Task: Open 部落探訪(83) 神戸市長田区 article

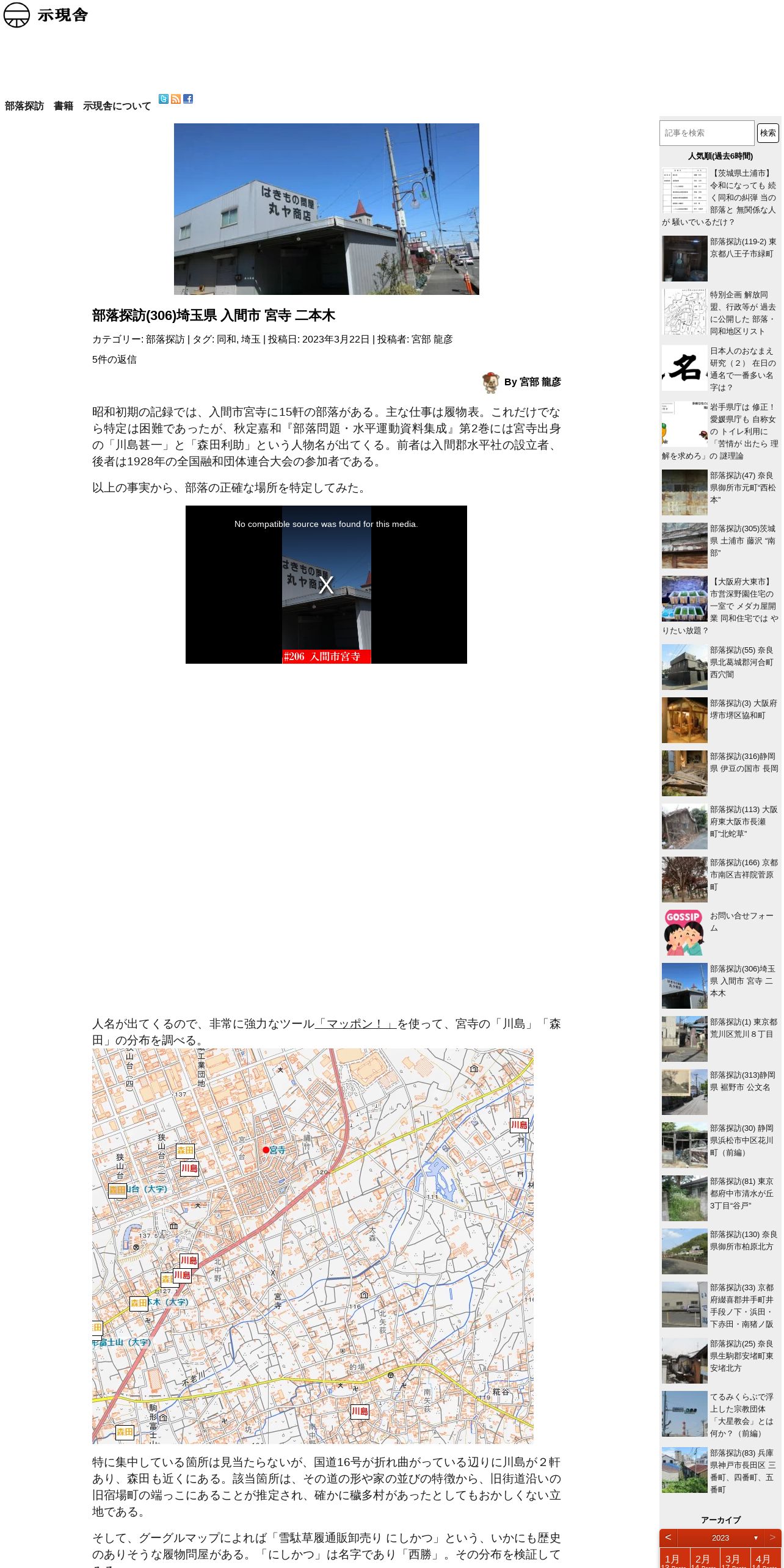Action: click(720, 1471)
